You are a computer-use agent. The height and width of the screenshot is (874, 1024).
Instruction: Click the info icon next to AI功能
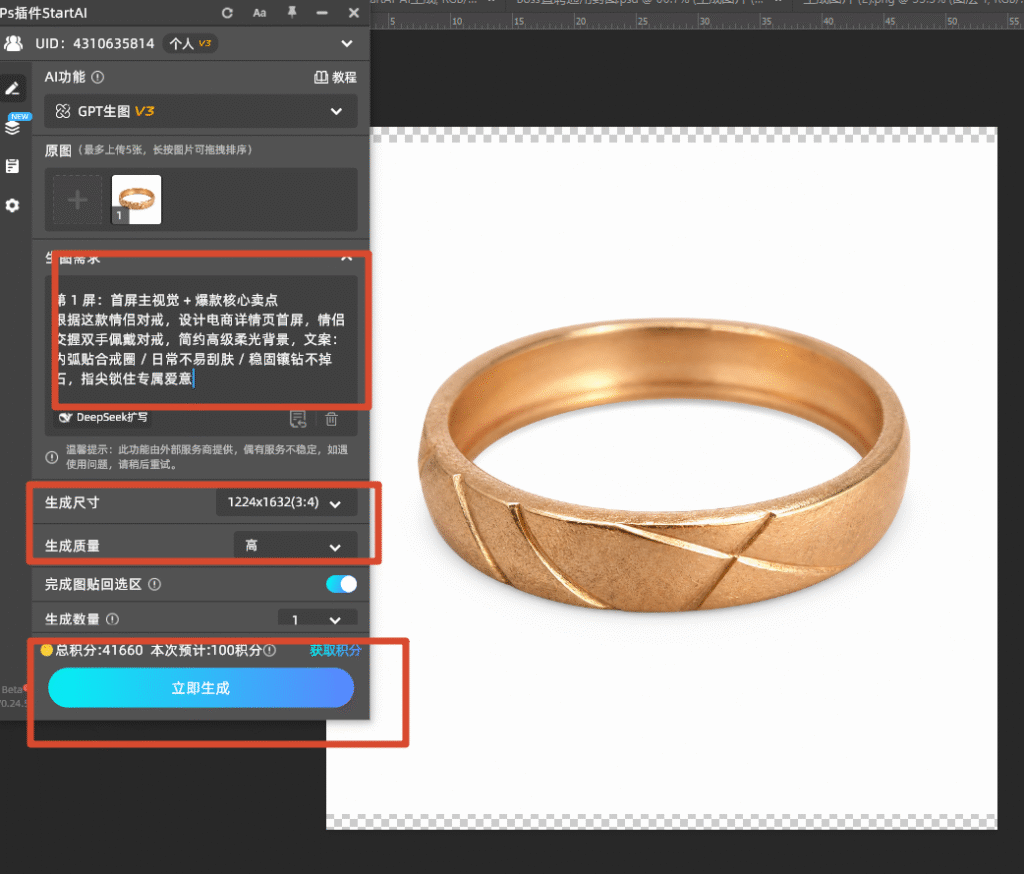98,77
